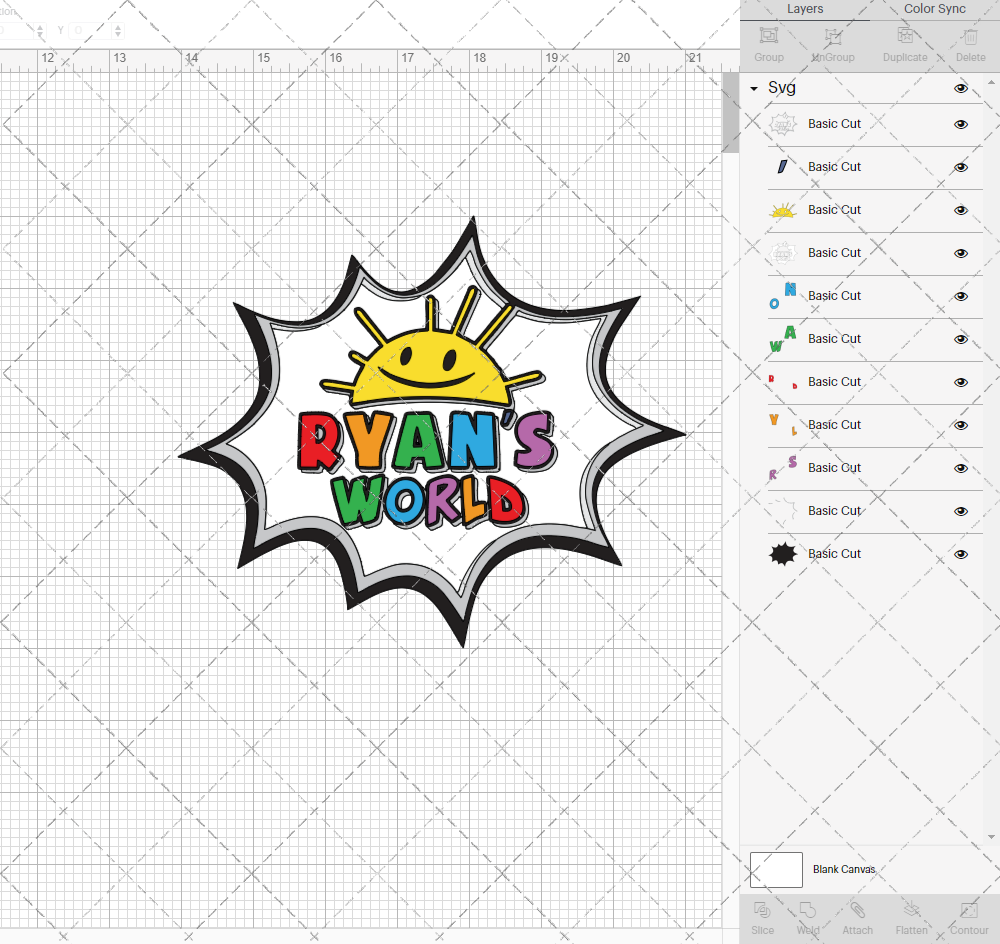
Task: Select the purple R S letters layer thumbnail
Action: [x=783, y=468]
